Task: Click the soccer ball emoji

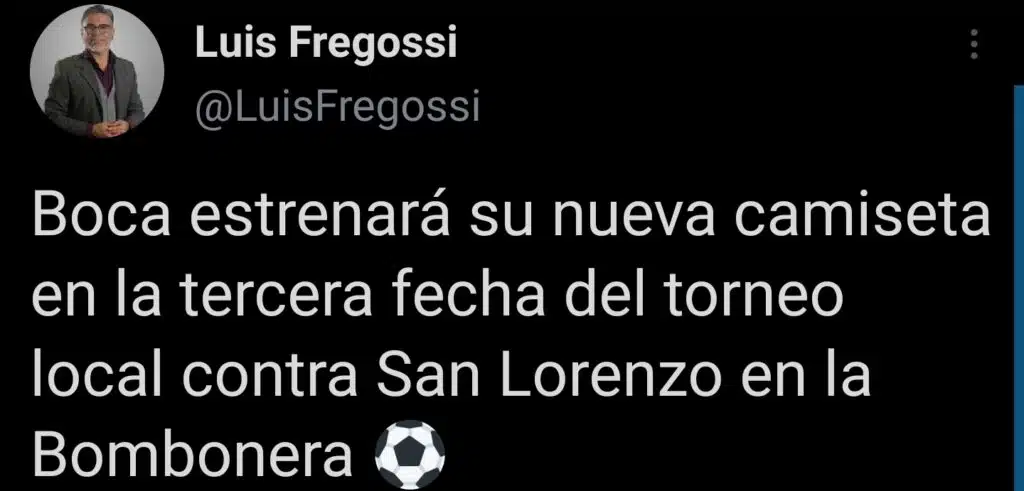Action: pyautogui.click(x=410, y=454)
